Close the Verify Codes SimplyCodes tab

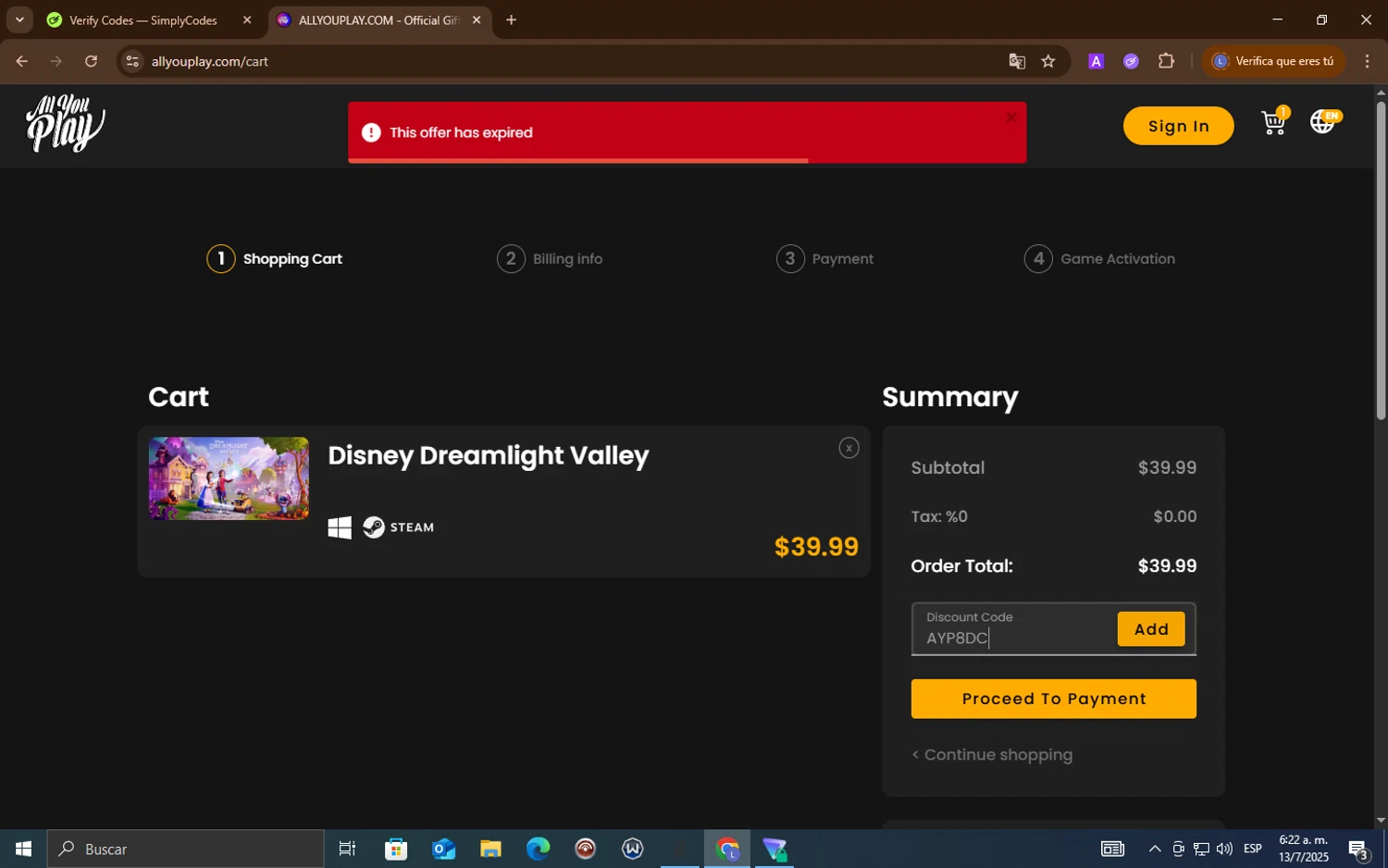click(x=247, y=20)
